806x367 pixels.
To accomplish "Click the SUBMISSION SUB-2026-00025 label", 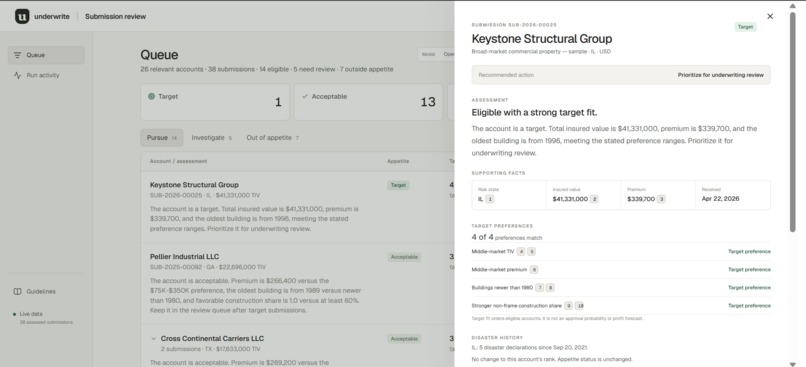I will (x=514, y=25).
